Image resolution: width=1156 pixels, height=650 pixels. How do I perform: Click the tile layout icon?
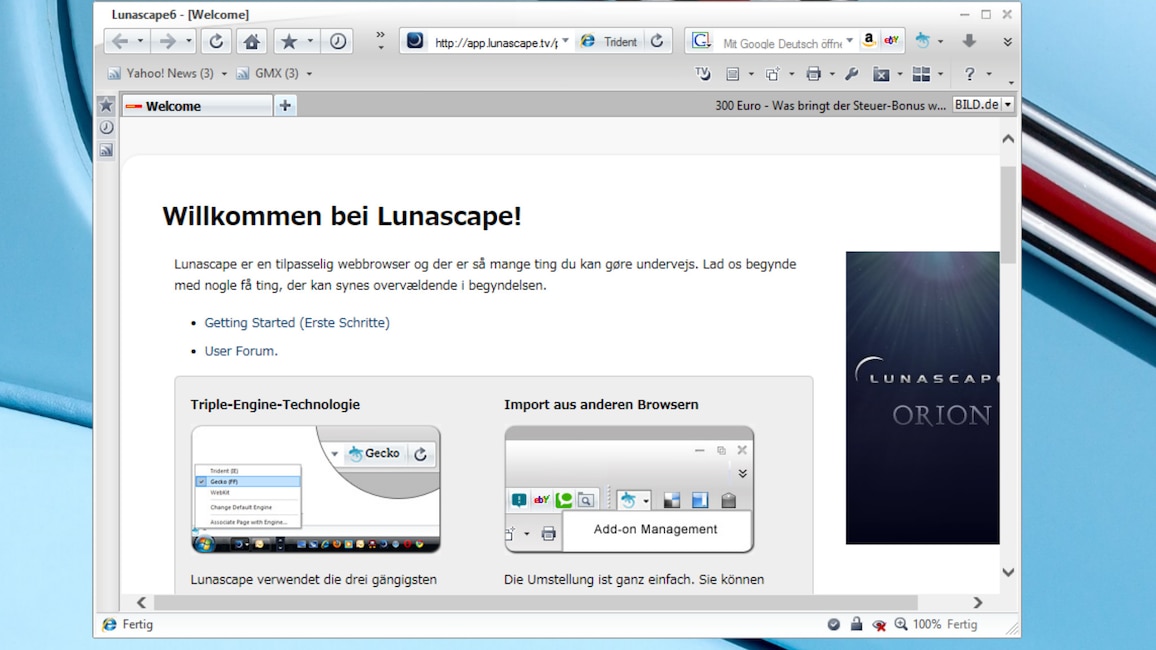[922, 74]
